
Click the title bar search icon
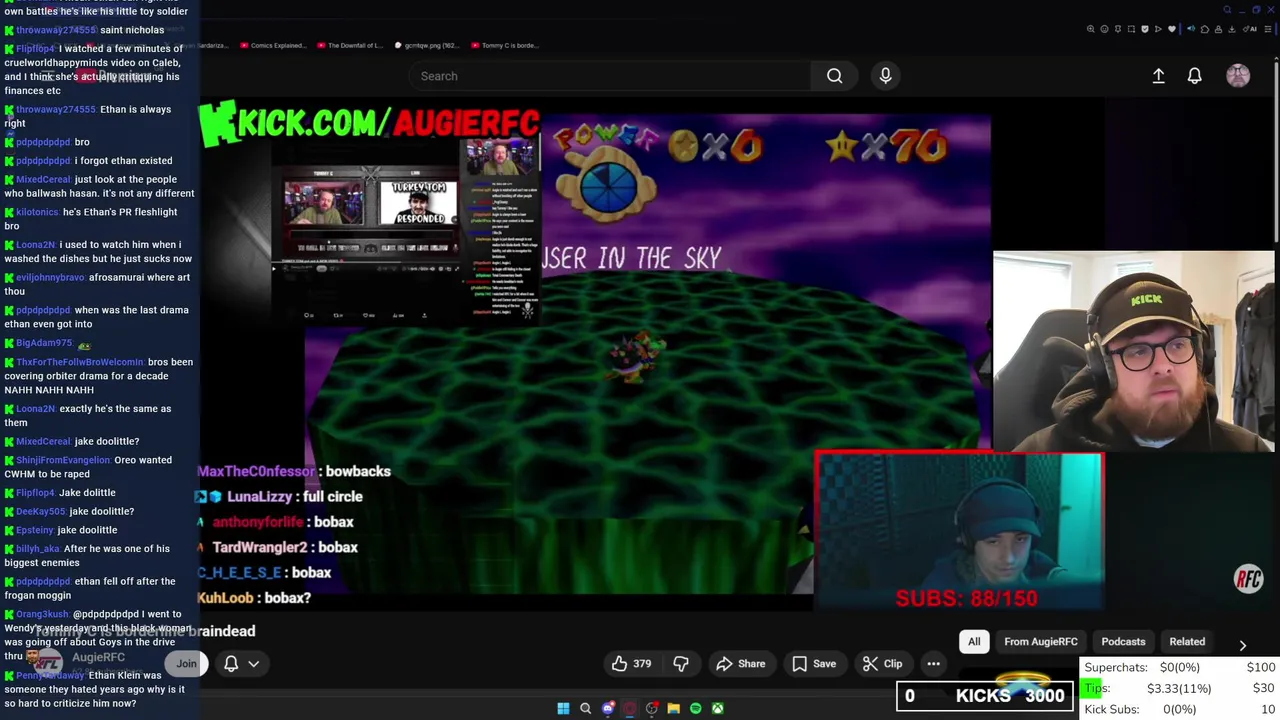[1227, 10]
